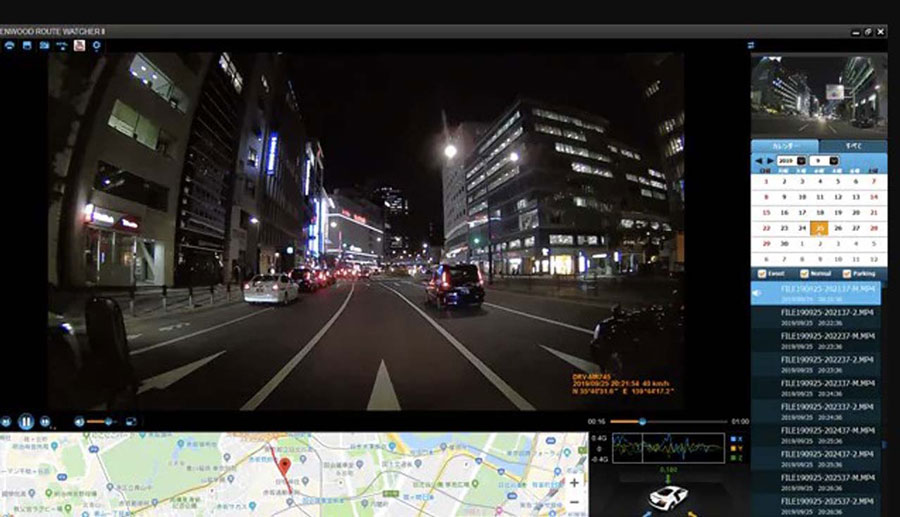
Task: Click the rear camera thumbnail preview
Action: click(x=819, y=96)
